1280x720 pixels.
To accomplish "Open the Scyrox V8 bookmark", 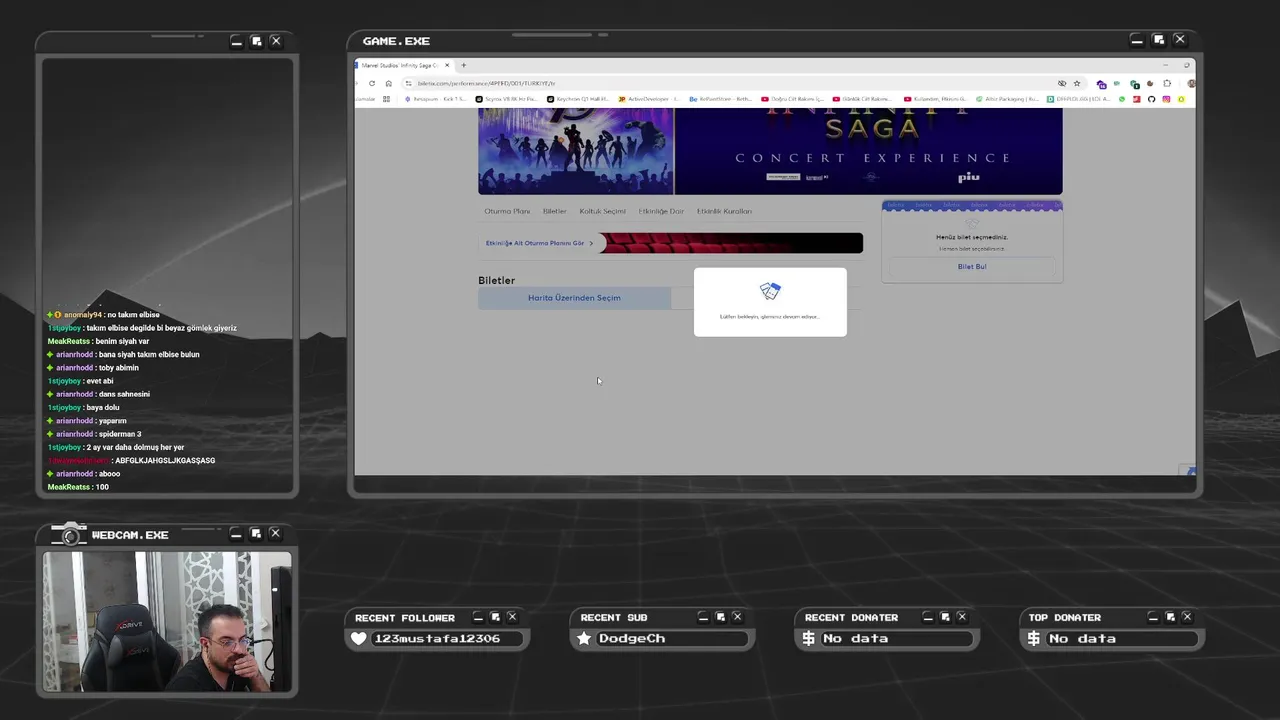I will click(x=507, y=99).
